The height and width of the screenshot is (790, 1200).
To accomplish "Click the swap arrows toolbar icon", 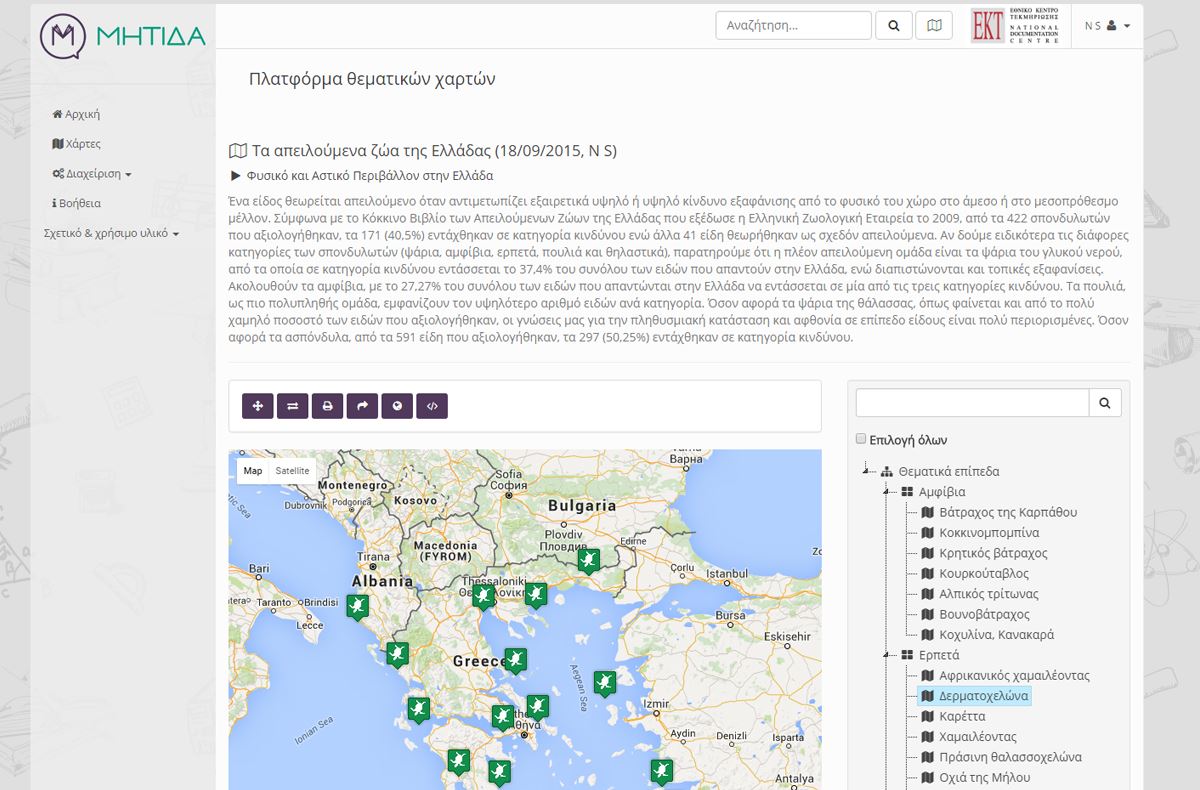I will coord(292,406).
